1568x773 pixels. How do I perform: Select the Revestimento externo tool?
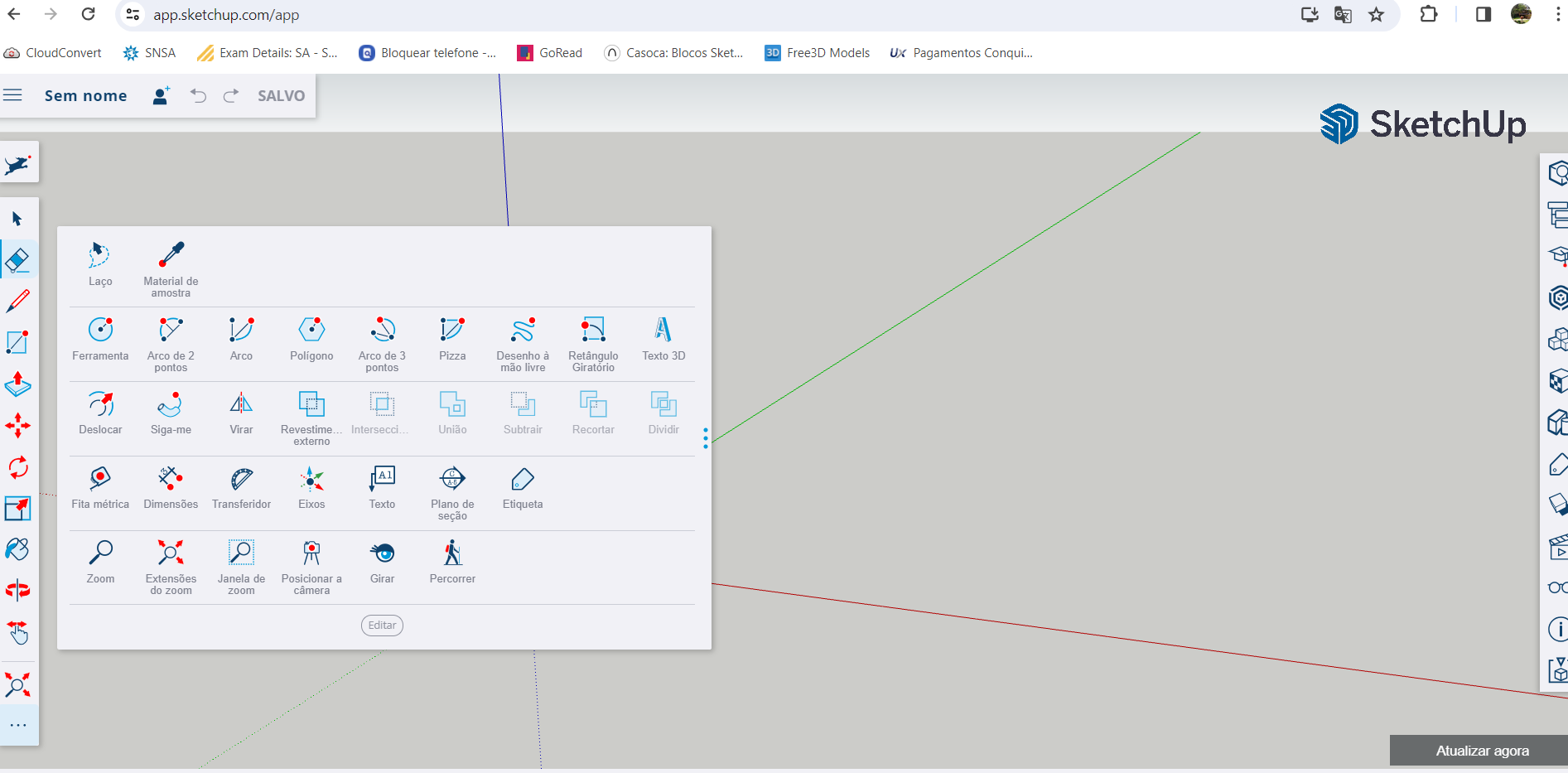[x=311, y=418]
